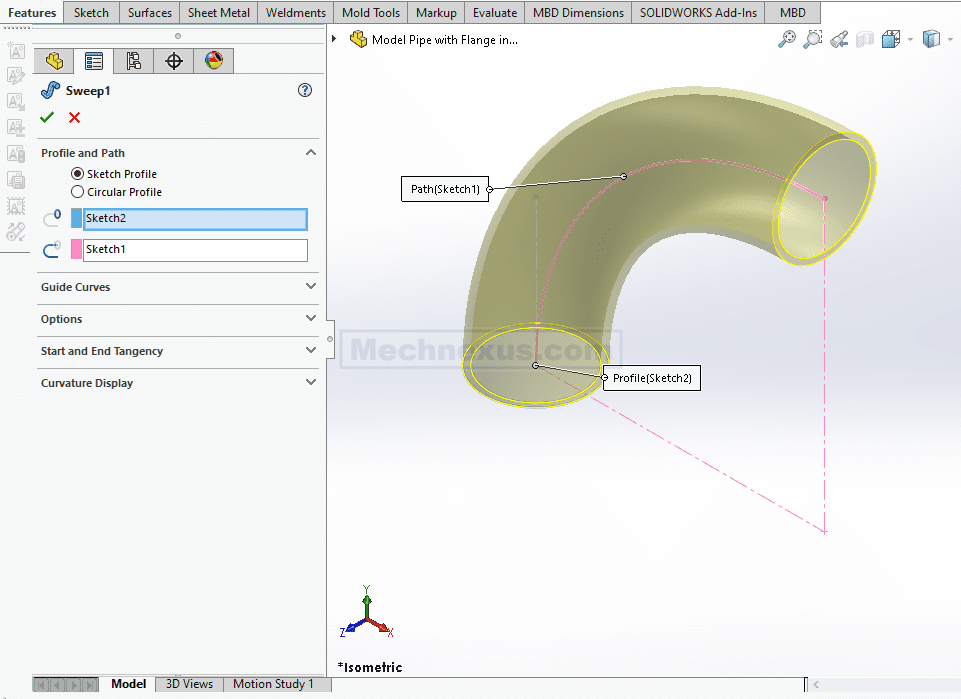This screenshot has width=961, height=699.
Task: Expand the Guide Curves section
Action: coord(310,287)
